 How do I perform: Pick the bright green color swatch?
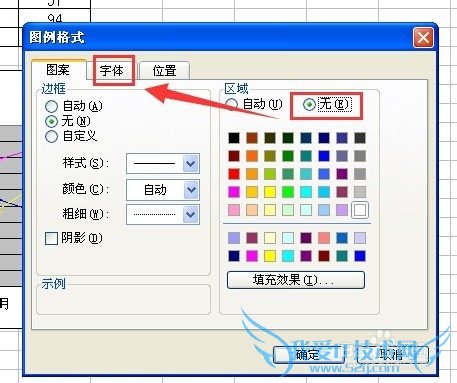click(288, 192)
